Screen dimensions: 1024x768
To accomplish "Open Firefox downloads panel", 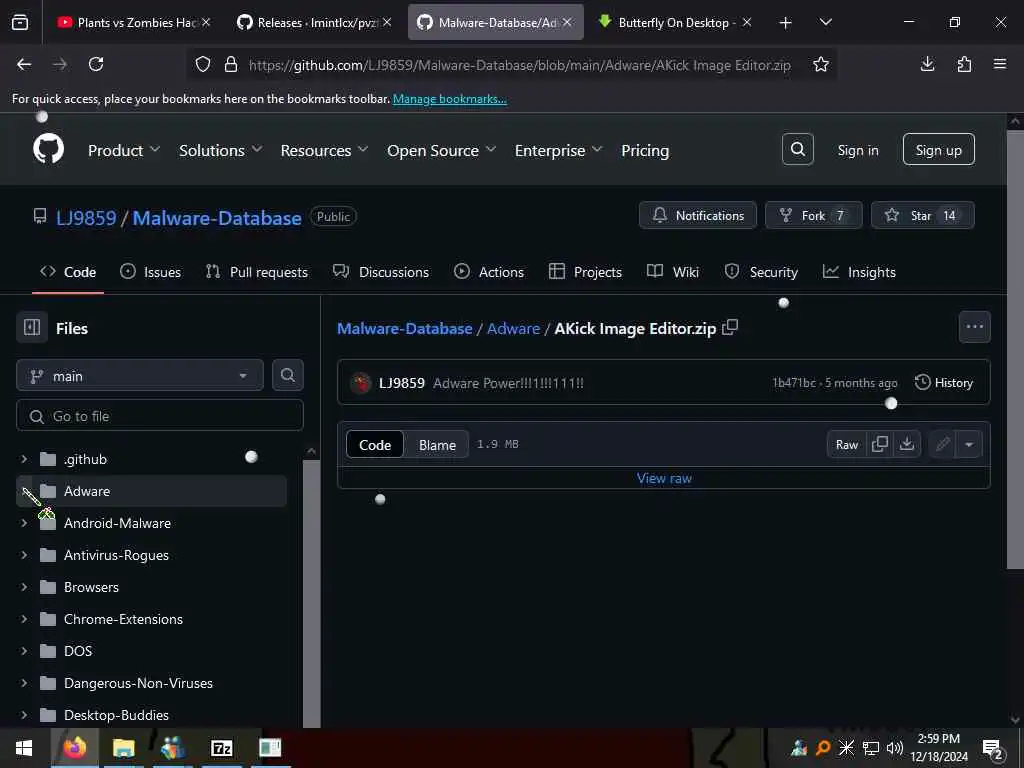I will click(927, 64).
